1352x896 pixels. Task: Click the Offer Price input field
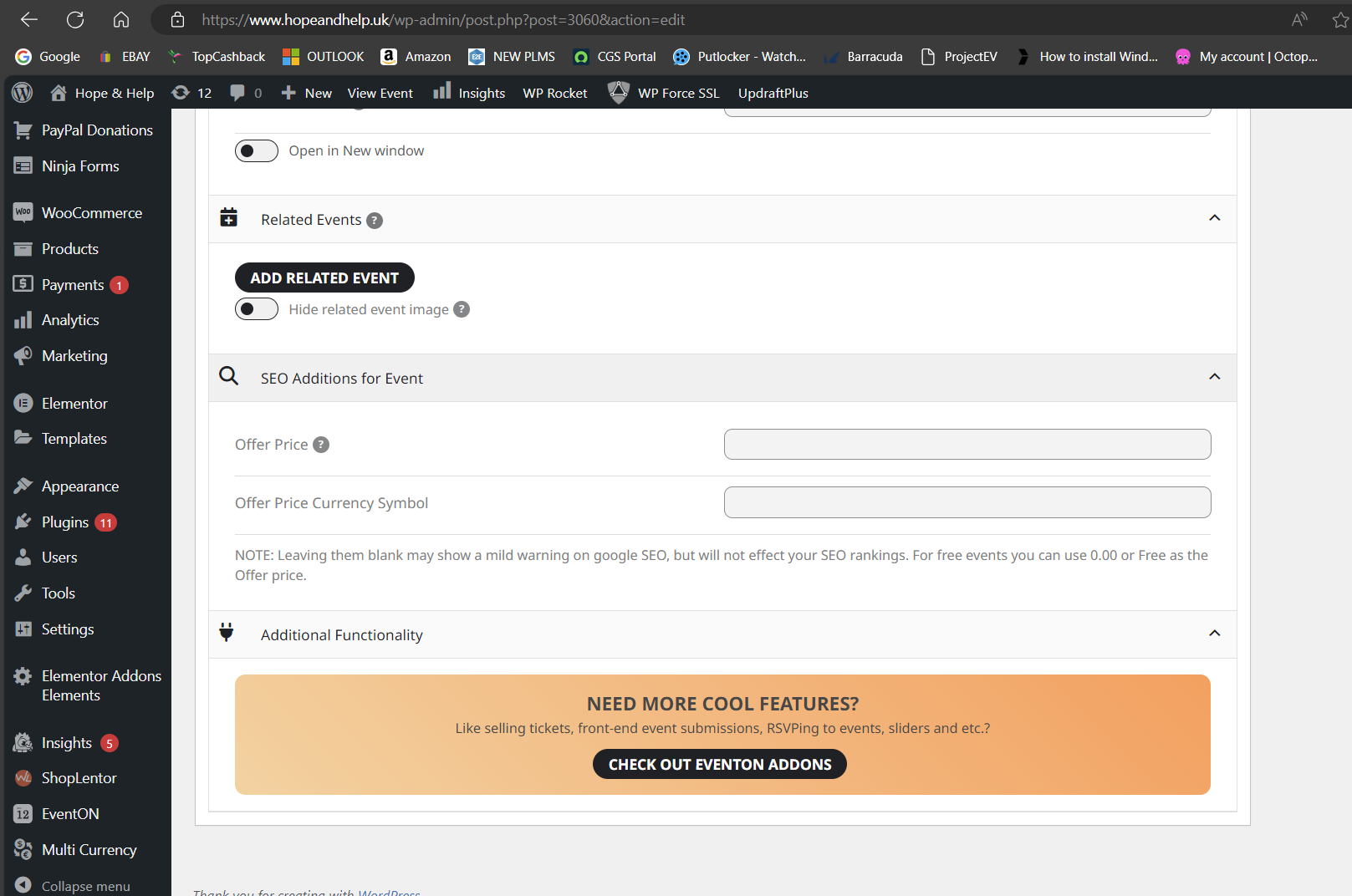(x=967, y=445)
